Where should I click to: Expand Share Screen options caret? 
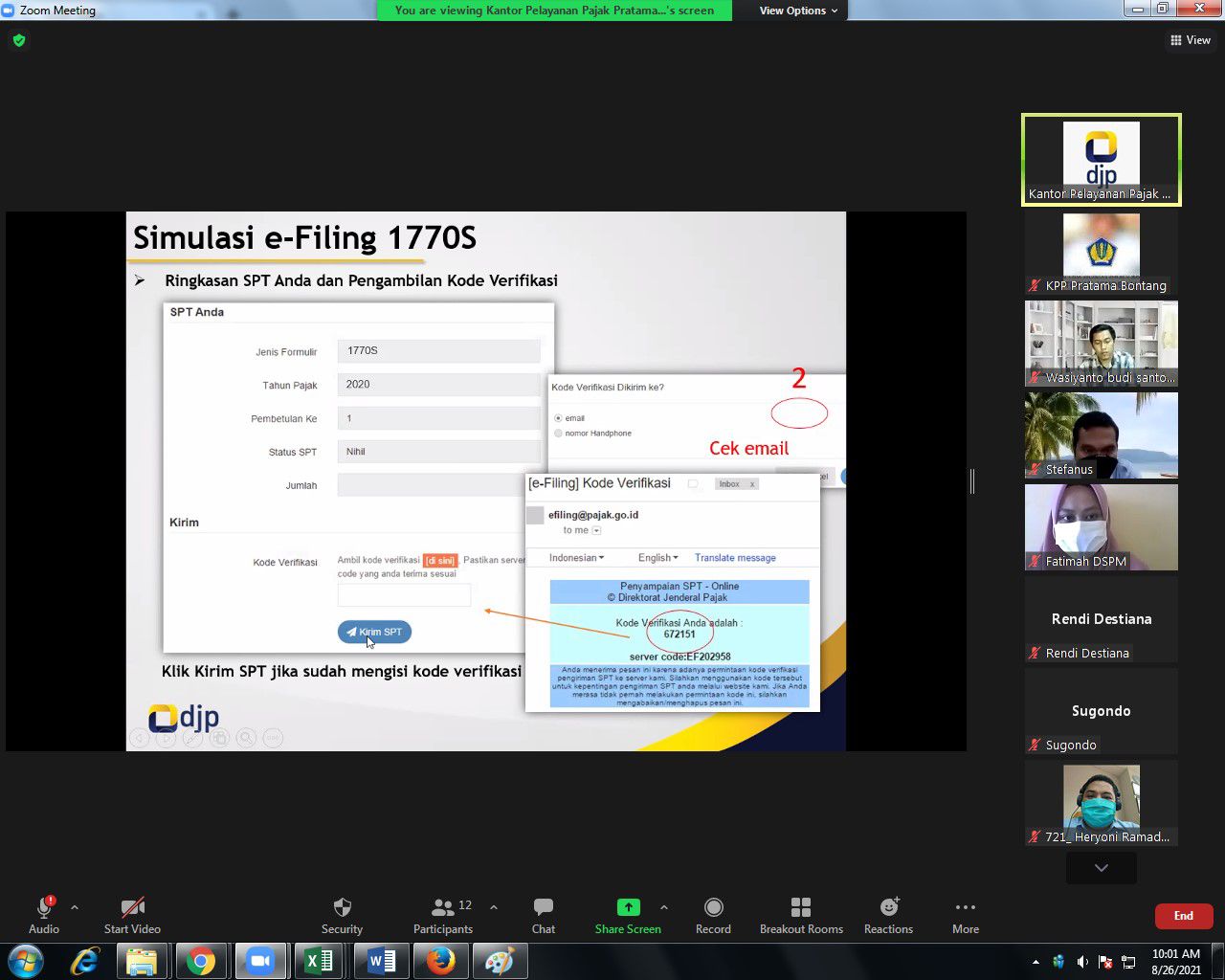[x=663, y=907]
